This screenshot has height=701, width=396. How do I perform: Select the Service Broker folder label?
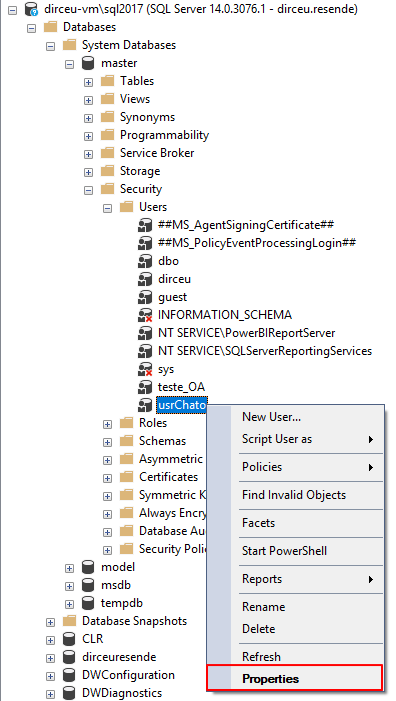pyautogui.click(x=157, y=153)
